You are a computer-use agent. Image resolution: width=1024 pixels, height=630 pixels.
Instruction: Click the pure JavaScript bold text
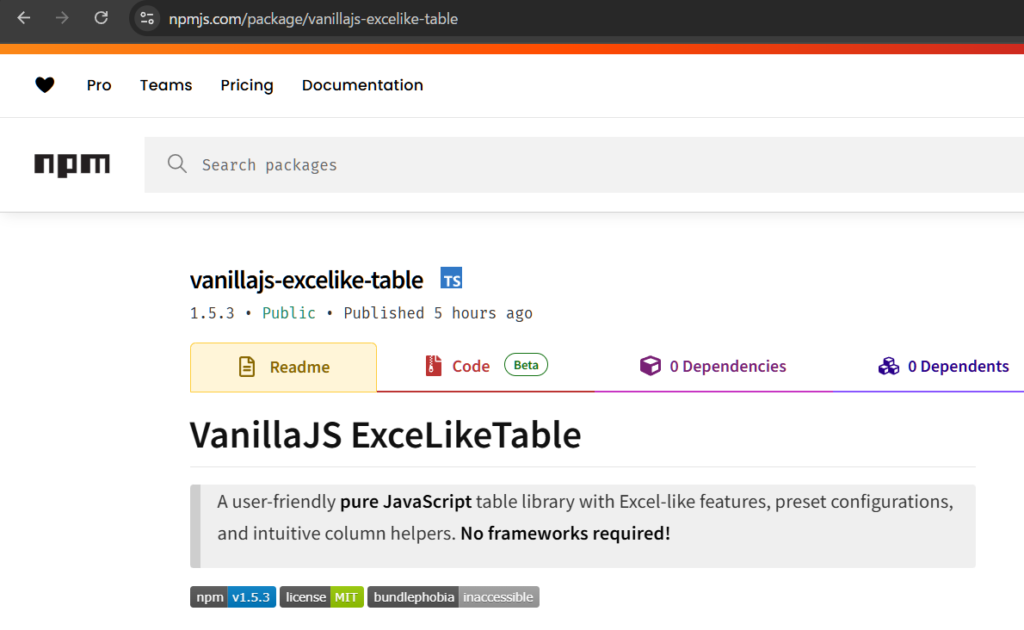(x=406, y=501)
